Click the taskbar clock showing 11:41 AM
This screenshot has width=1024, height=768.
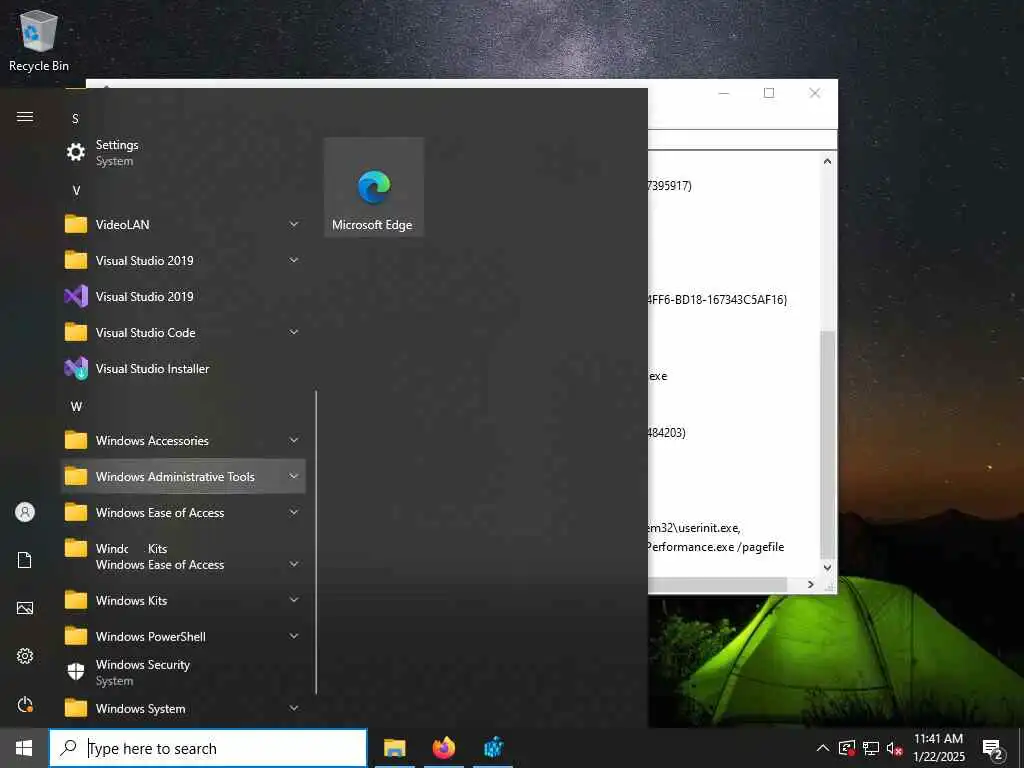point(938,748)
